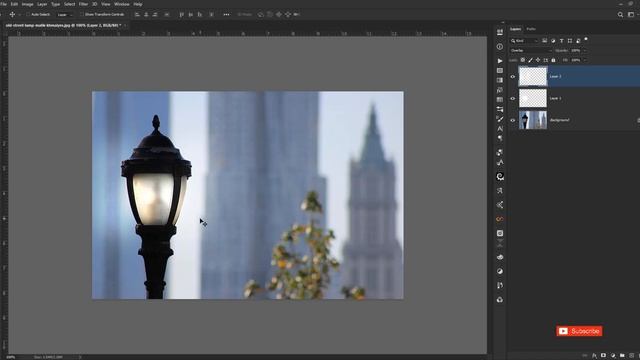640x360 pixels.
Task: Click the shape layer filter icon
Action: [570, 41]
